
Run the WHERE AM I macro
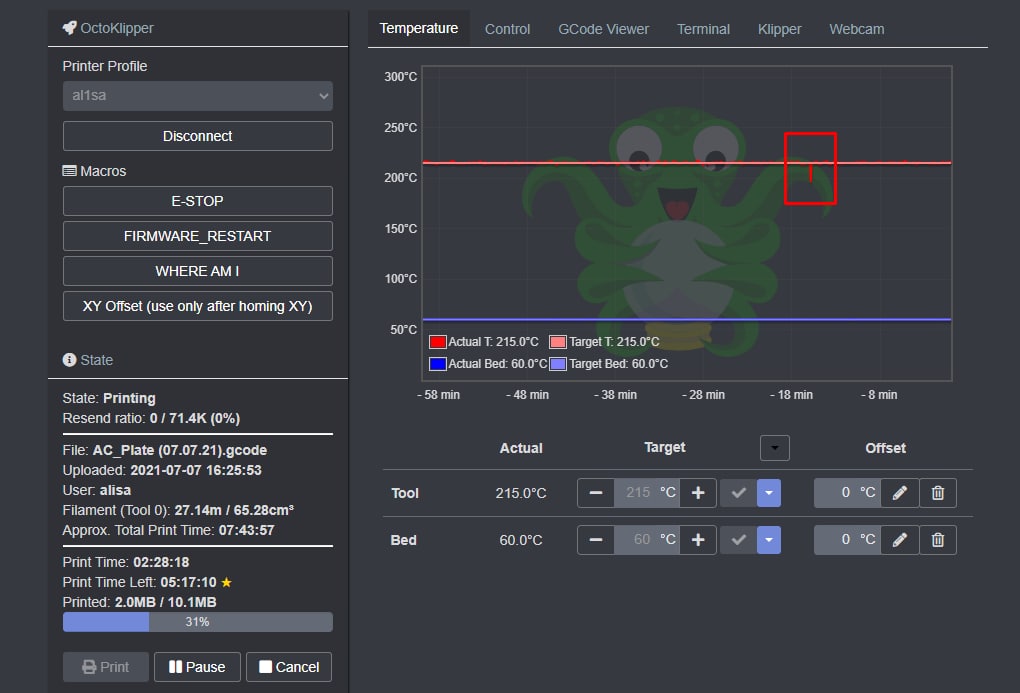click(198, 271)
